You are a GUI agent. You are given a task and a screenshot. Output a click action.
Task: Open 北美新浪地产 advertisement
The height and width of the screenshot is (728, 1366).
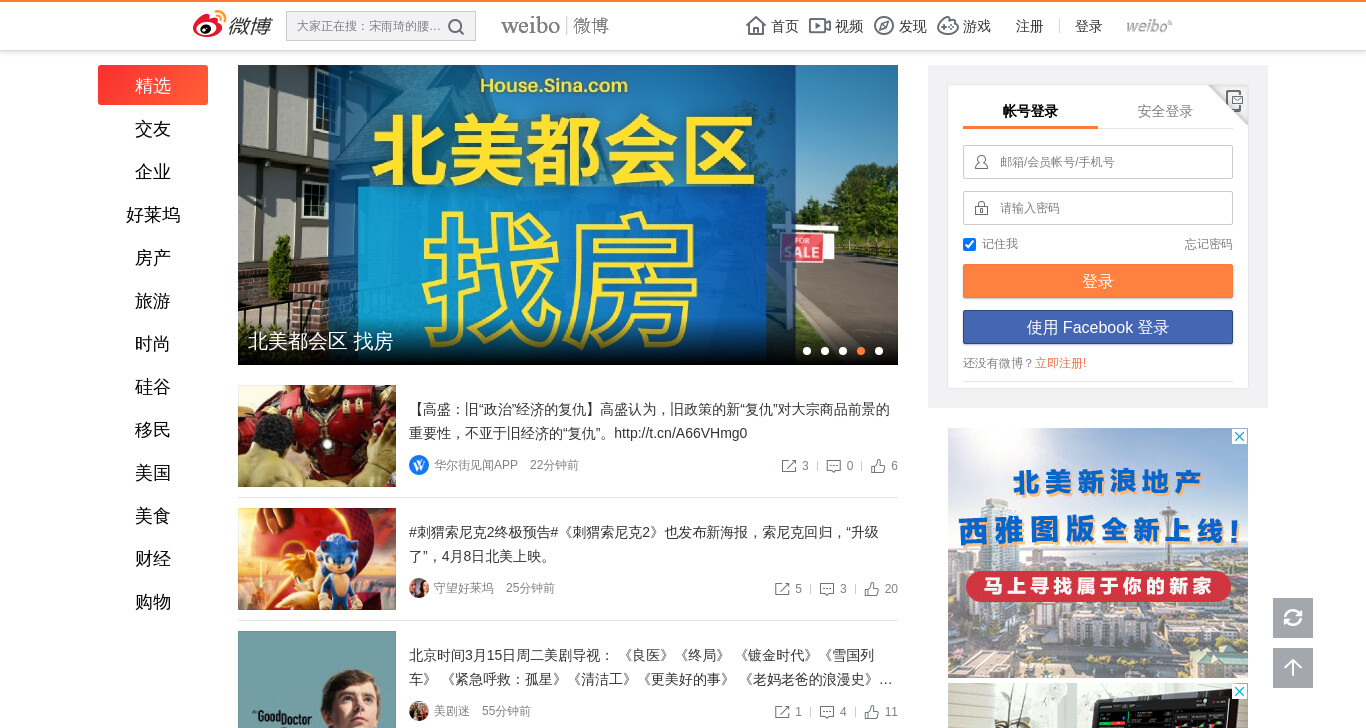click(1098, 553)
